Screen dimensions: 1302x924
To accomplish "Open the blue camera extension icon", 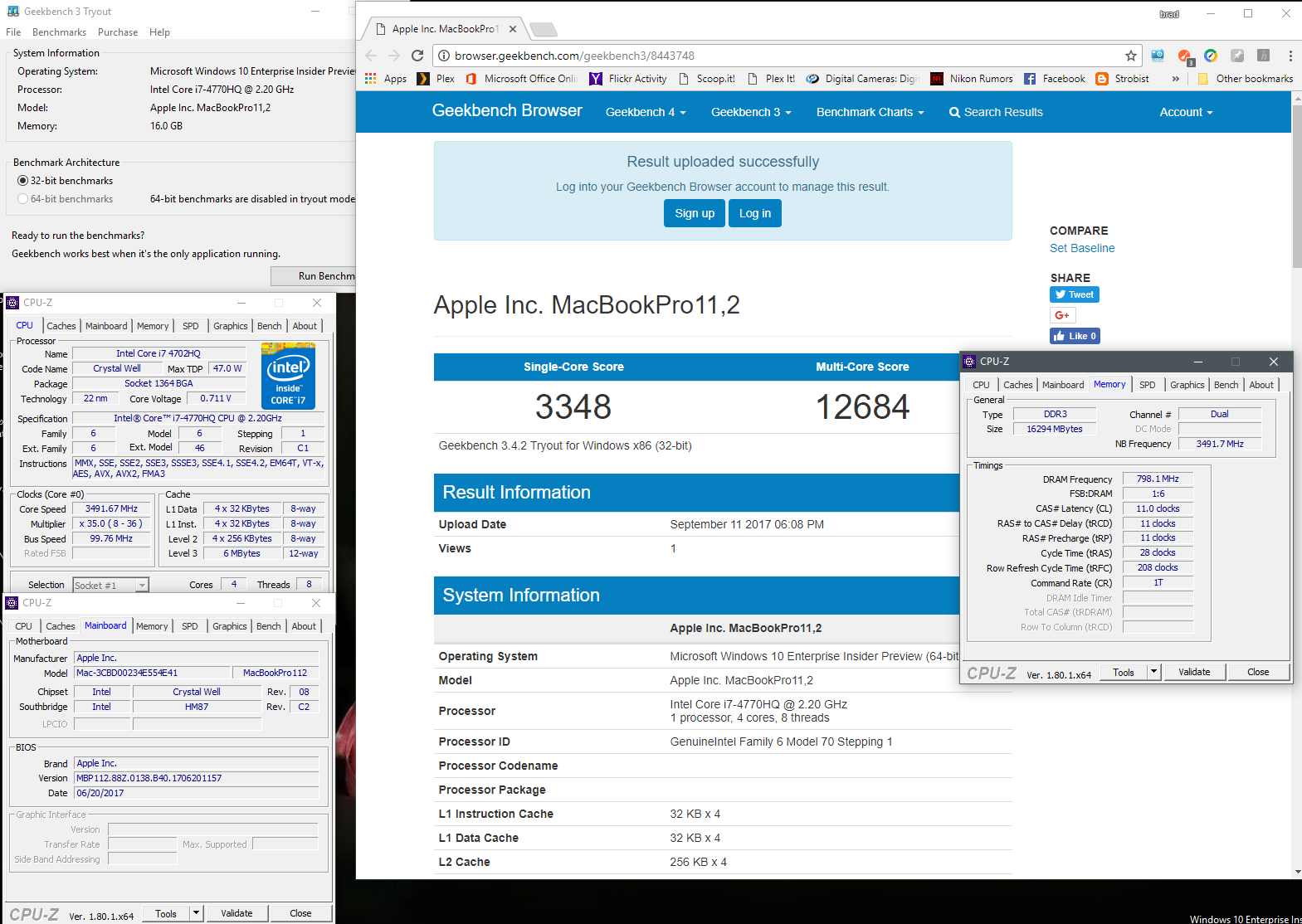I will click(x=1158, y=56).
